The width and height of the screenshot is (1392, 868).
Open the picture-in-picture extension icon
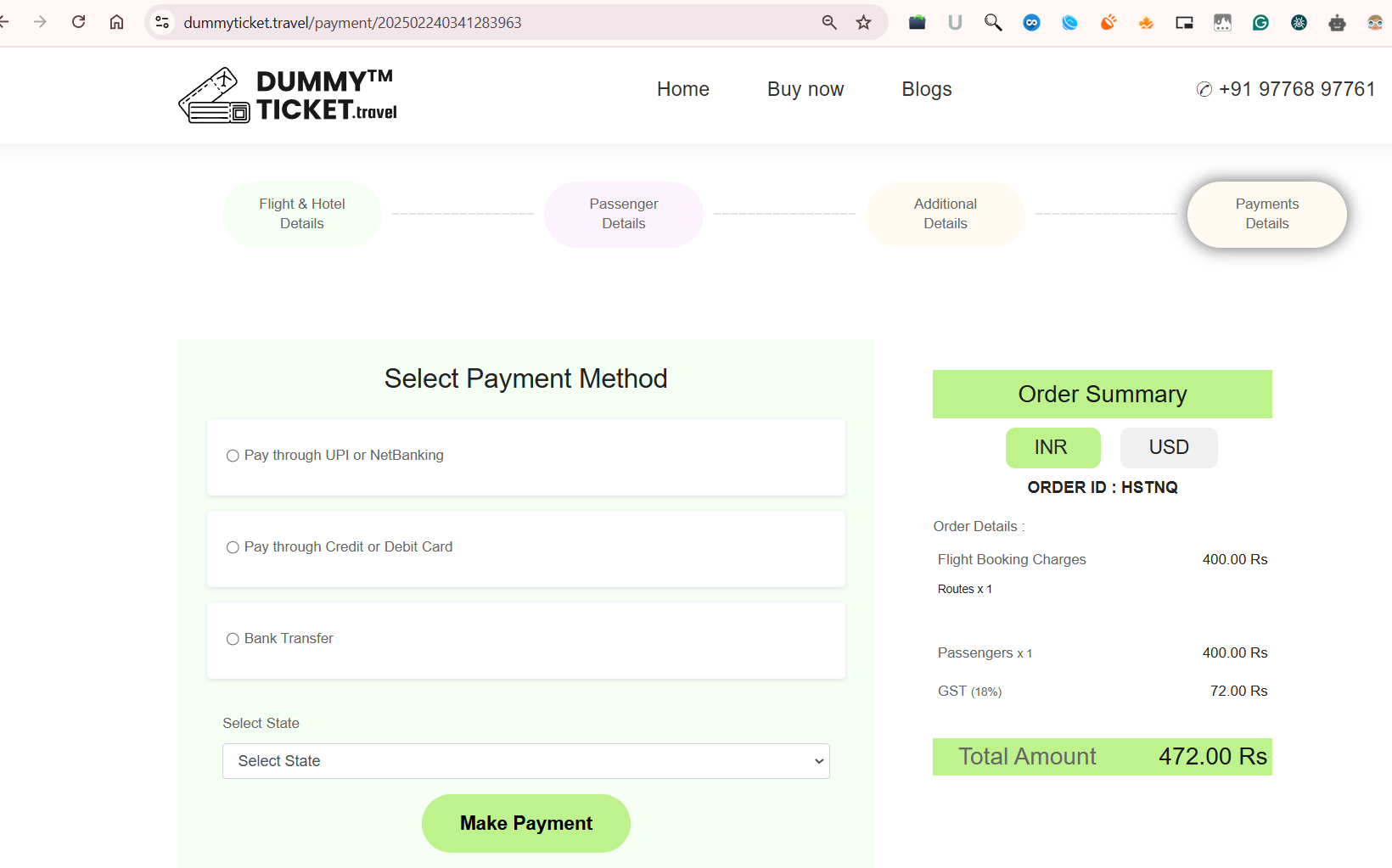point(1184,23)
